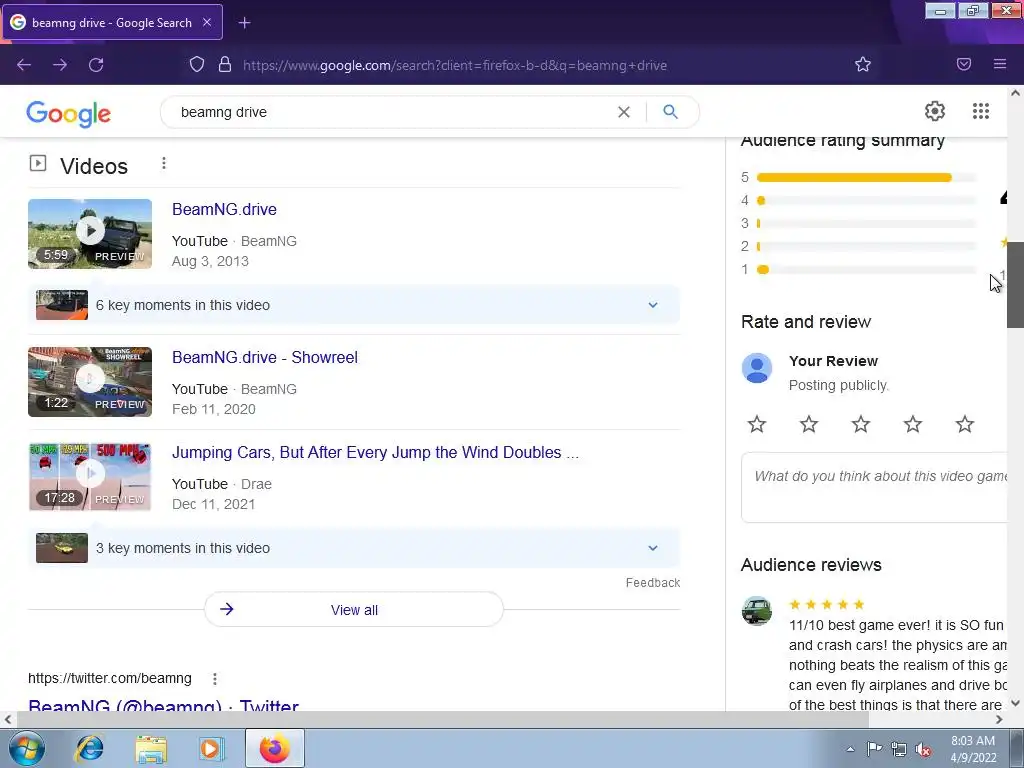Click the 1-star rating bar

click(x=866, y=269)
